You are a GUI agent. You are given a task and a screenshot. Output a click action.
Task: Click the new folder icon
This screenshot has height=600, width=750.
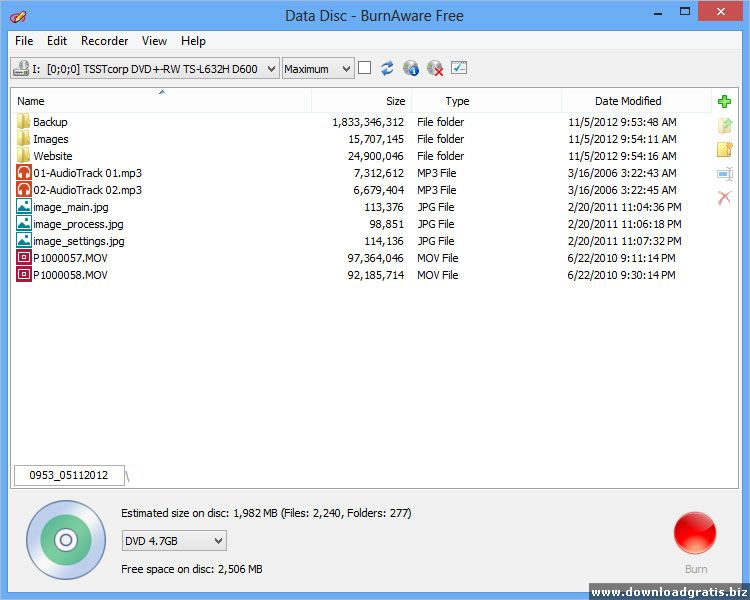click(725, 150)
